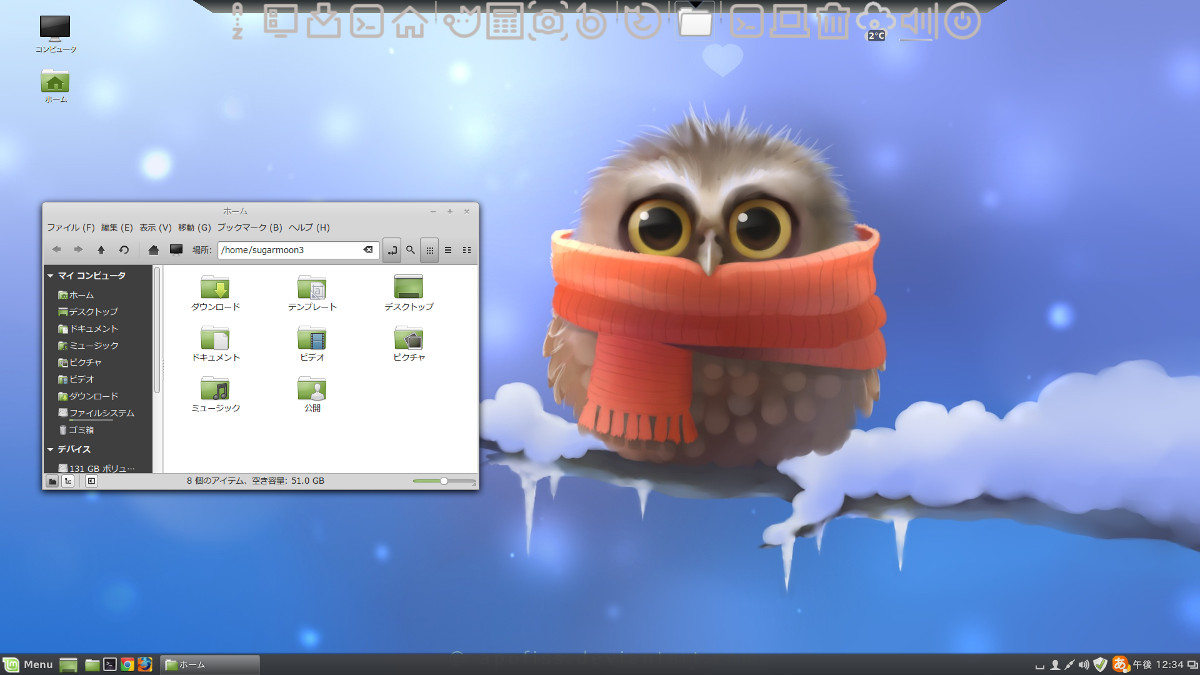Switch to icon view
1200x675 pixels.
[x=430, y=249]
